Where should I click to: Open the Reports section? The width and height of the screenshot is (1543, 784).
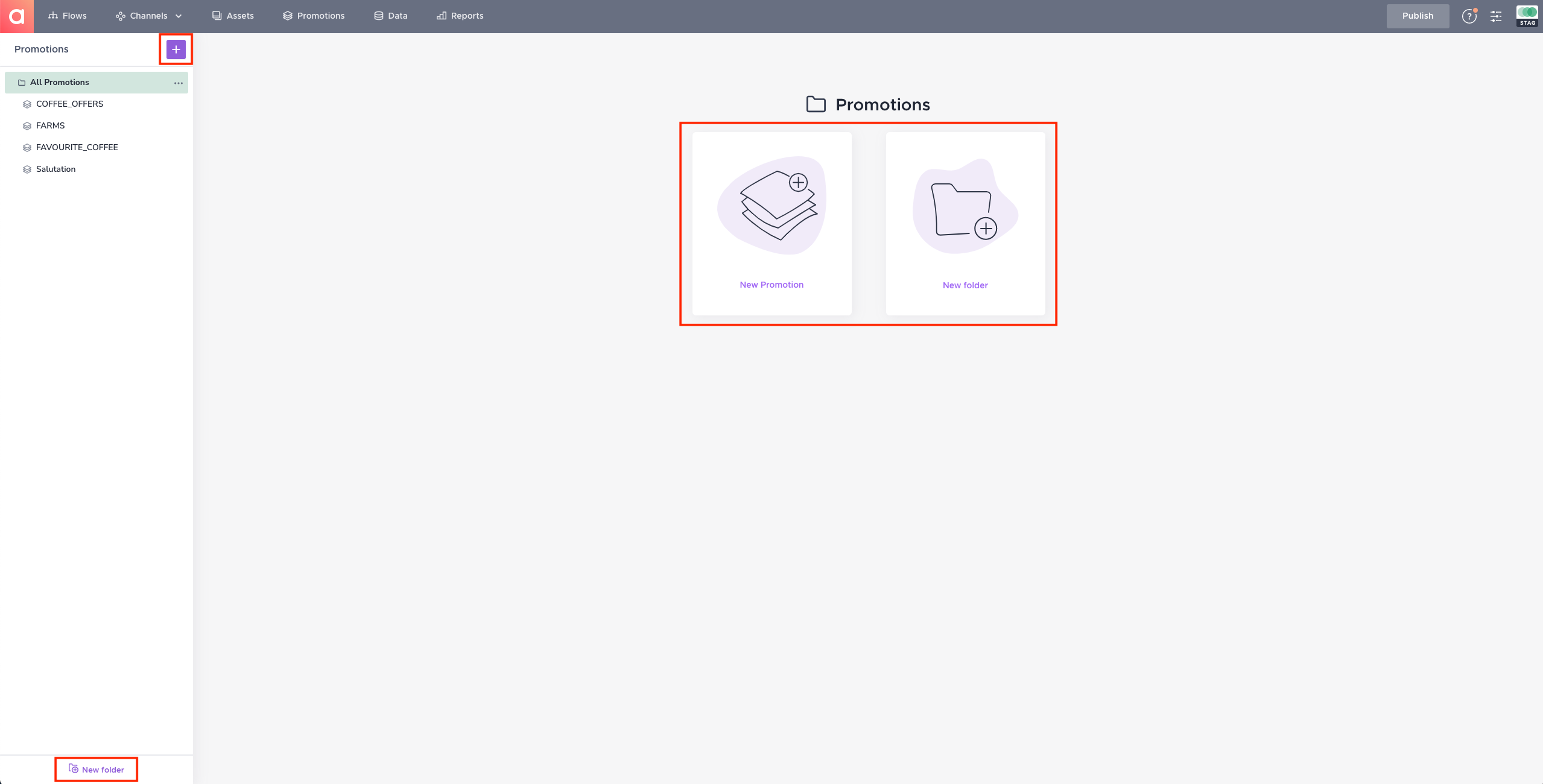pos(460,16)
